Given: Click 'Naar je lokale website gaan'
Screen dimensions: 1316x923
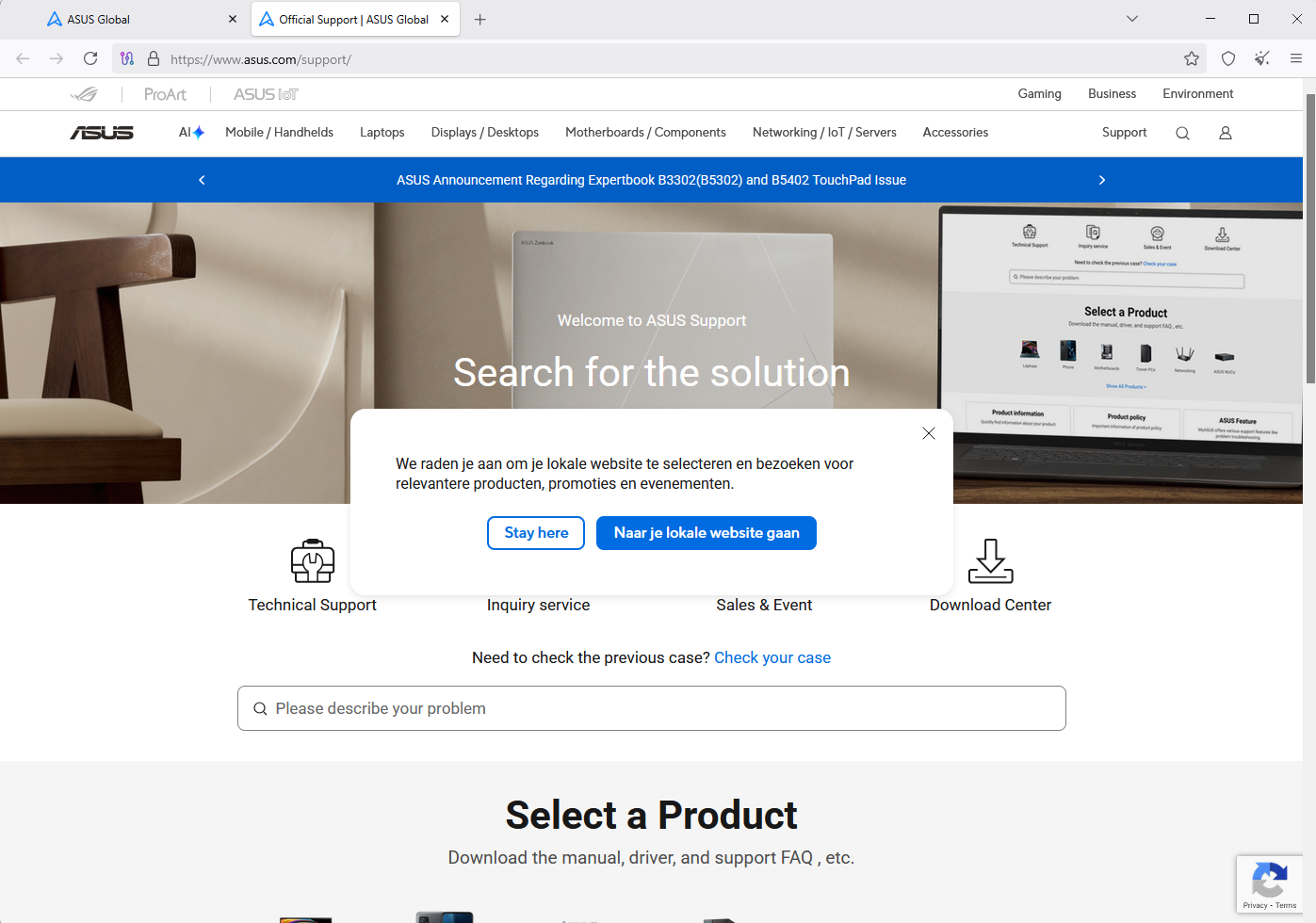Looking at the screenshot, I should (x=706, y=532).
